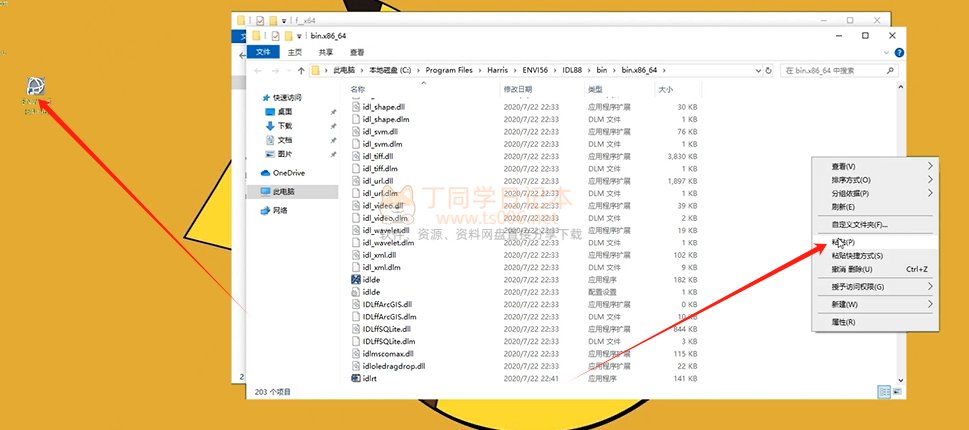Click the OneDrive cloud icon in the sidebar
Screen dimensions: 969x430
pos(265,173)
